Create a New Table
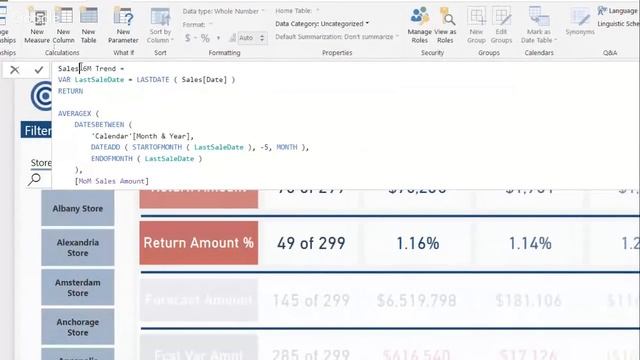Screen dimensions: 640x360 pyautogui.click(x=88, y=25)
